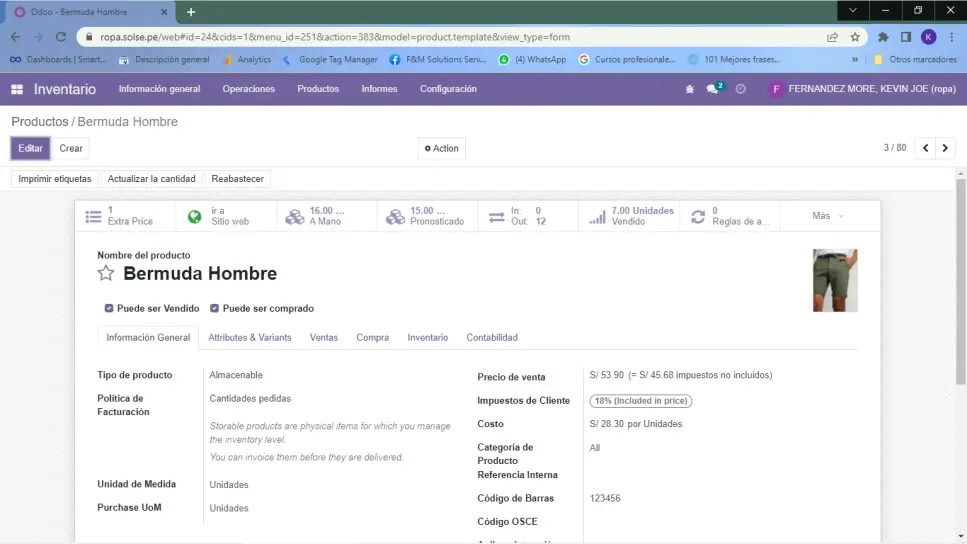Go to previous record arrow
Screen dimensions: 967x544
coord(926,148)
